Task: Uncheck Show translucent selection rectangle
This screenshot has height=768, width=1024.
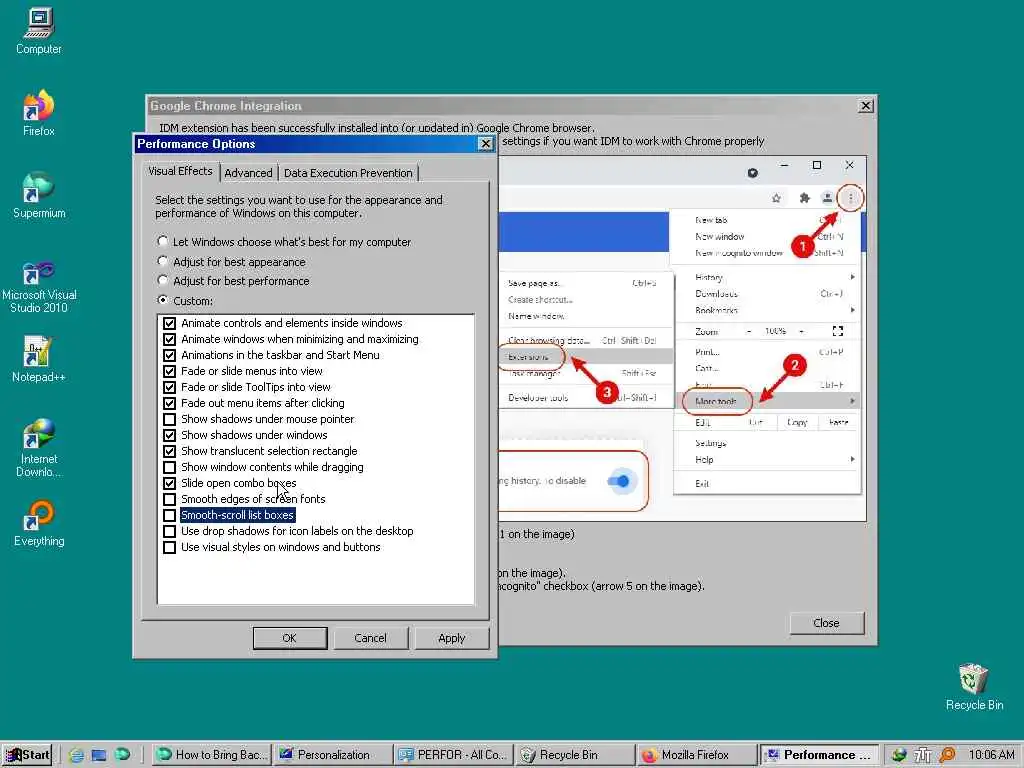Action: click(170, 451)
